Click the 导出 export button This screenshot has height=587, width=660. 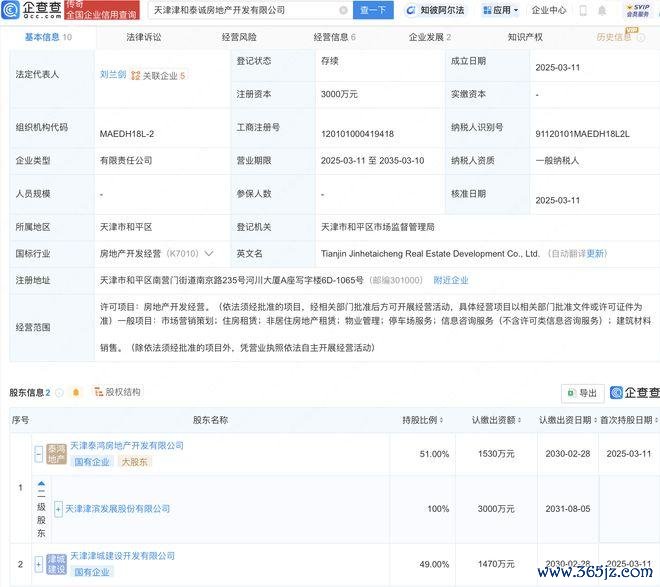coord(583,393)
